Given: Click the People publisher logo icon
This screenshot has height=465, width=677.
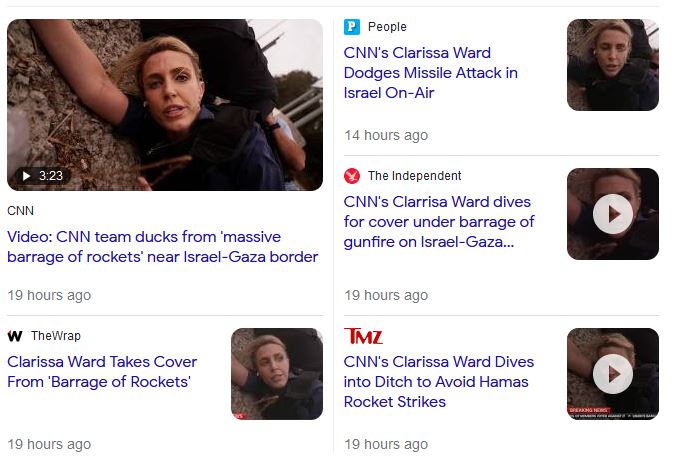Looking at the screenshot, I should pos(351,27).
